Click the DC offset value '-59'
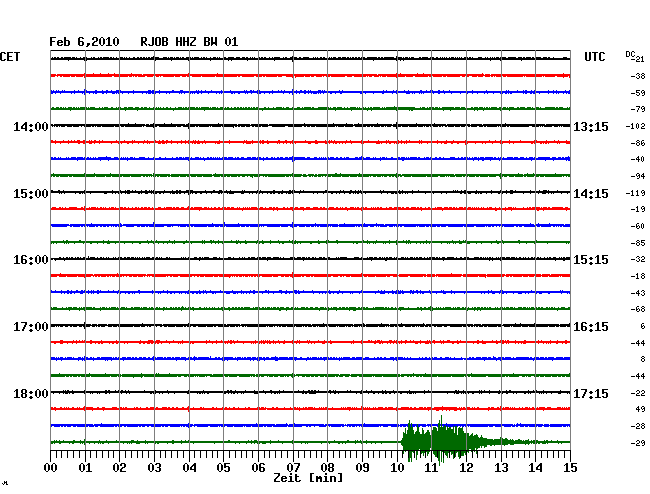650x494 pixels. pyautogui.click(x=638, y=93)
